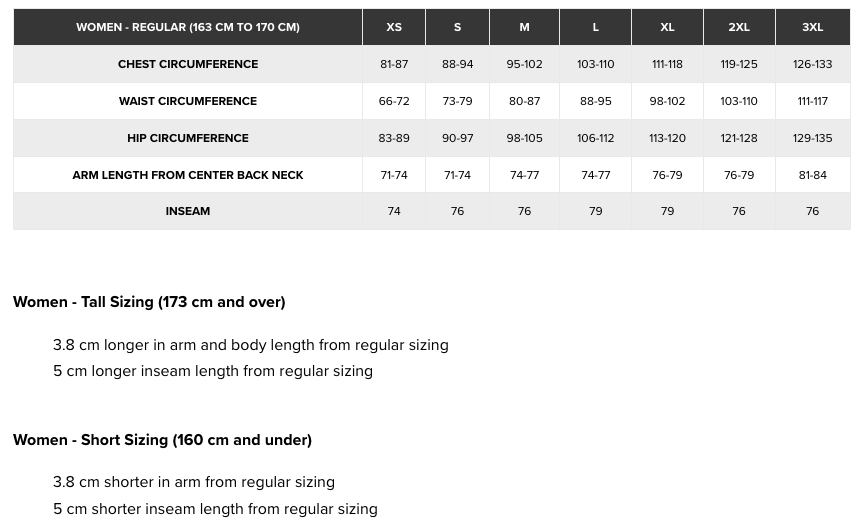Click the Women - Tall Sizing heading

[149, 302]
